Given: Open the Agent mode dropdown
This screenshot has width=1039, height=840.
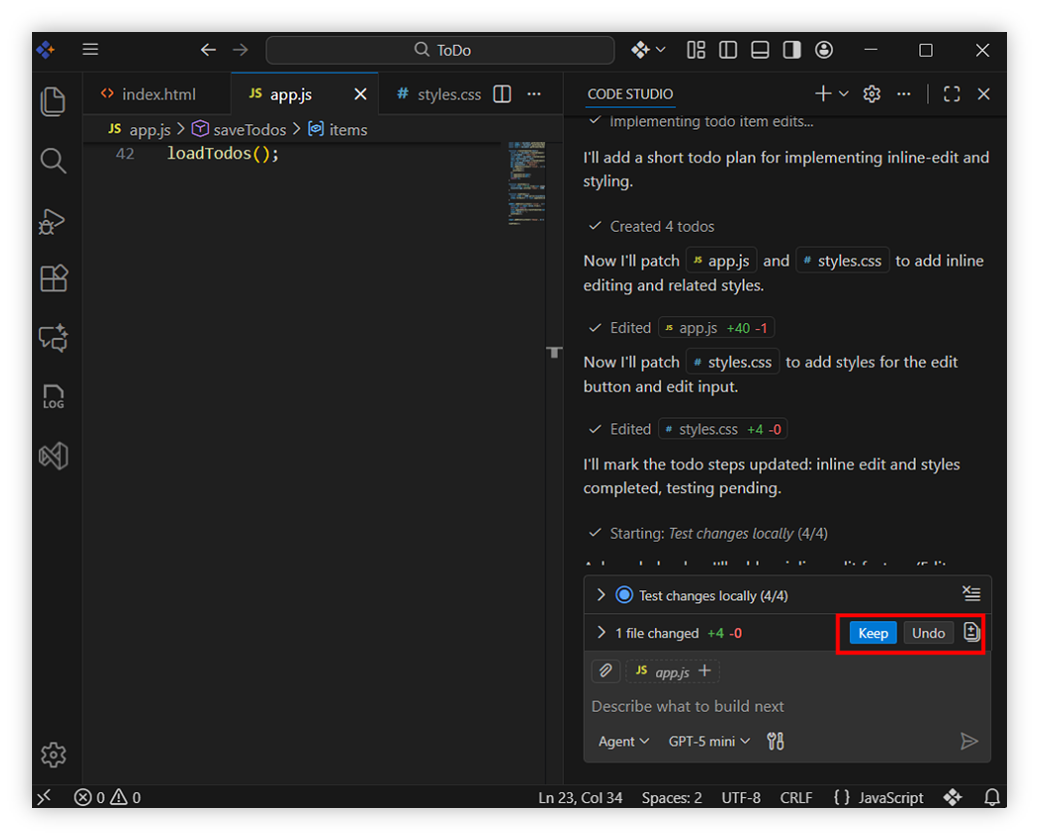Looking at the screenshot, I should tap(623, 741).
